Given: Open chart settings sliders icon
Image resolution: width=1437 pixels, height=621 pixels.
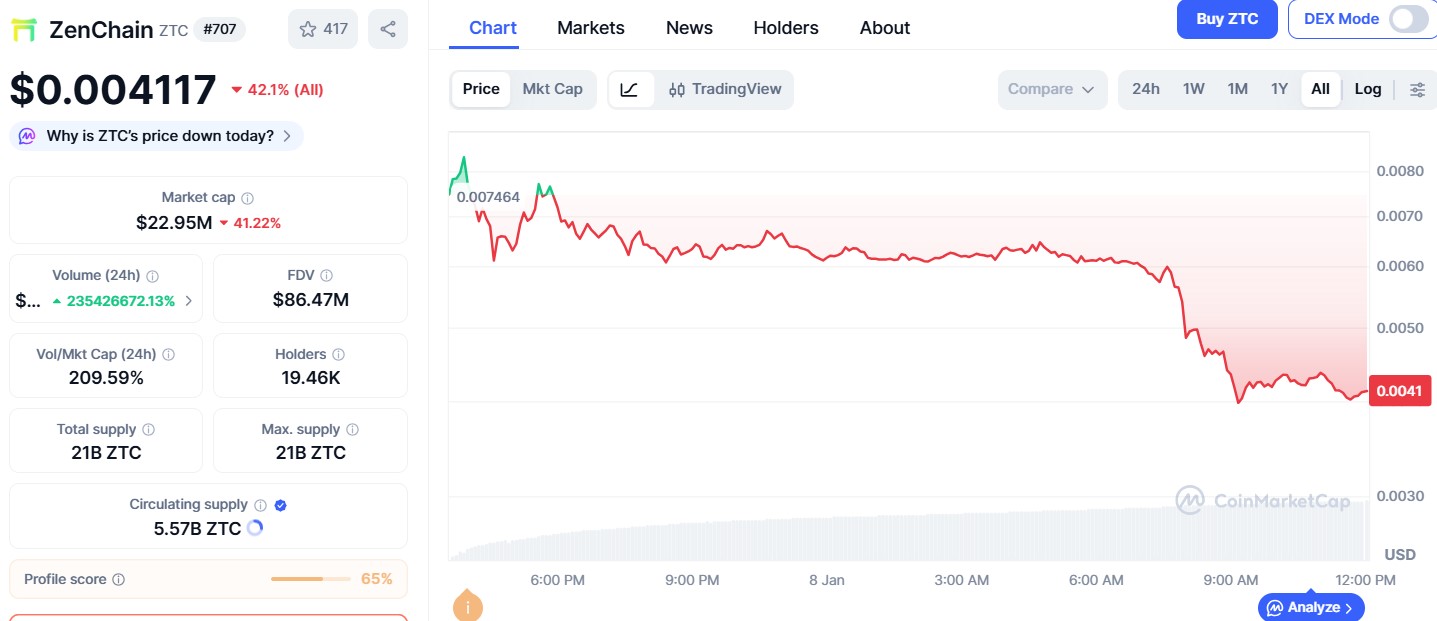Looking at the screenshot, I should (1417, 89).
